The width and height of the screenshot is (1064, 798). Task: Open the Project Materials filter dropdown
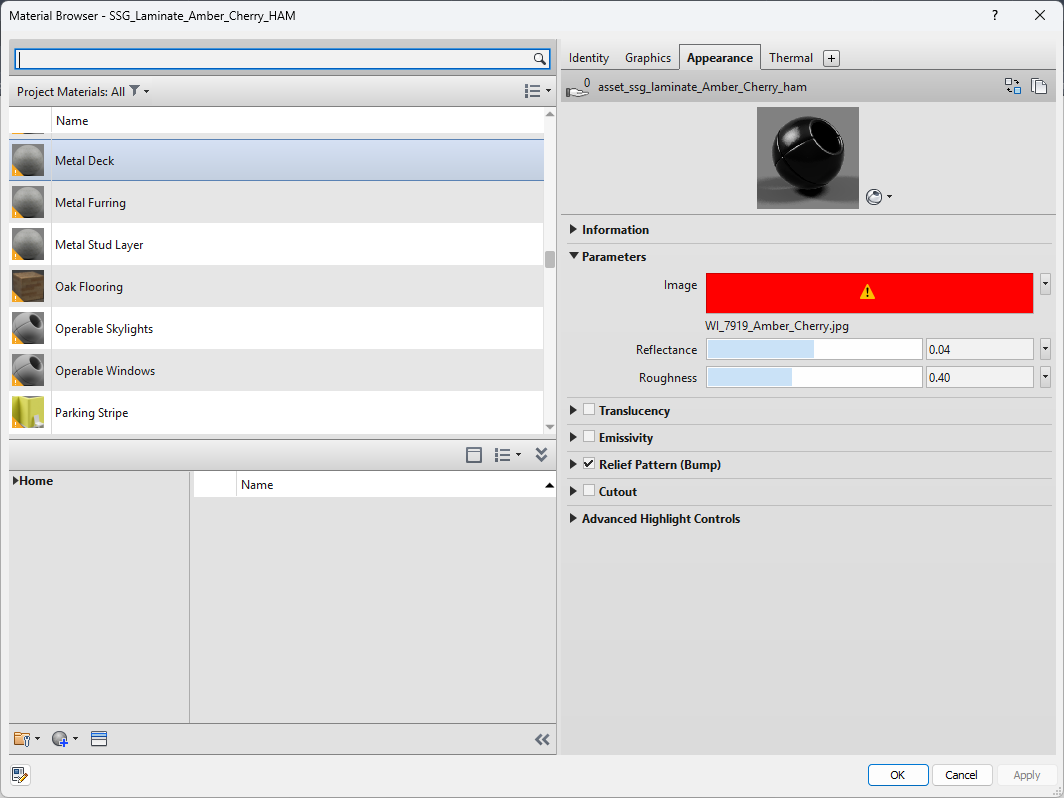(139, 91)
